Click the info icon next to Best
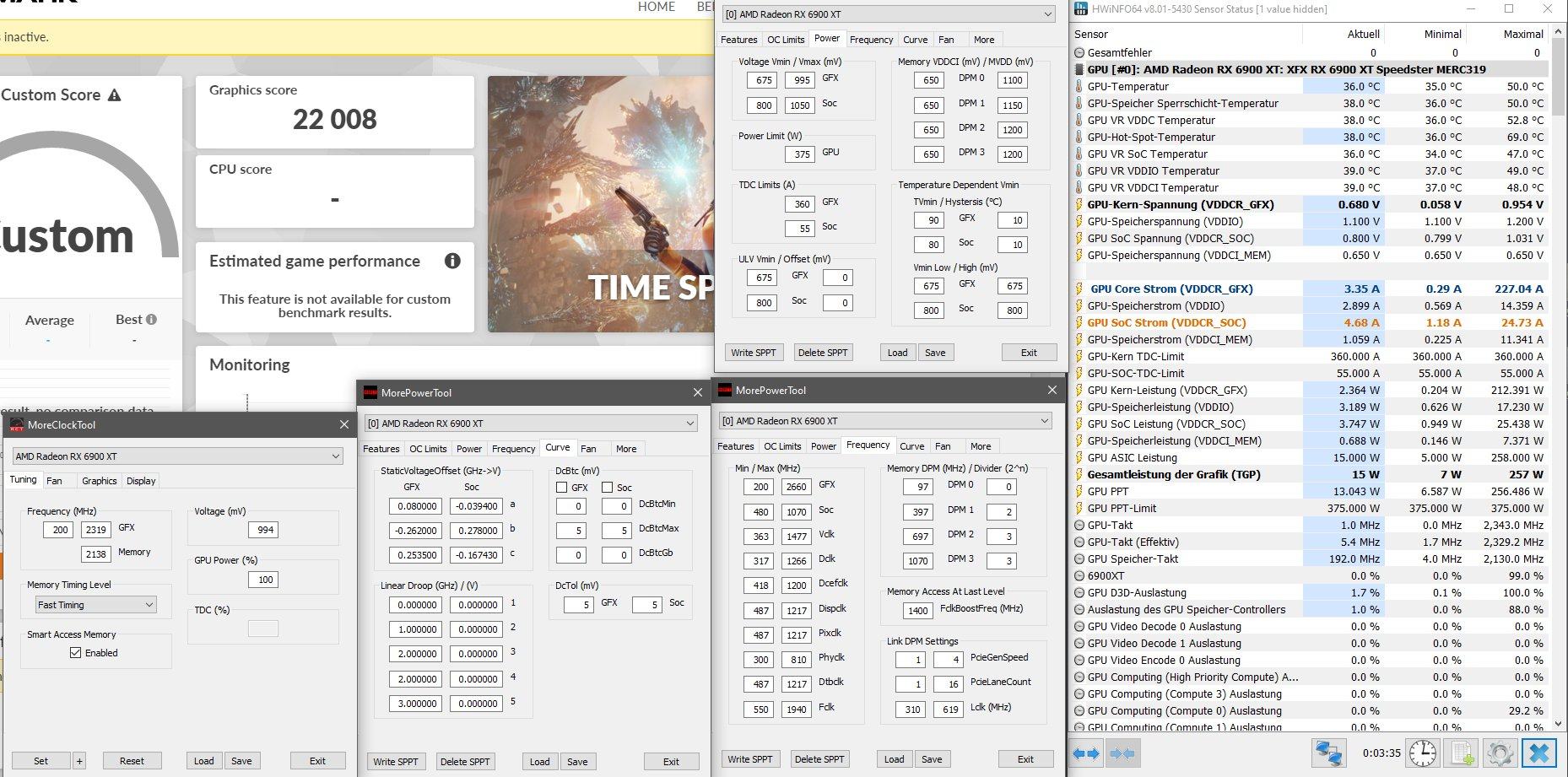The height and width of the screenshot is (777, 1568). click(152, 320)
